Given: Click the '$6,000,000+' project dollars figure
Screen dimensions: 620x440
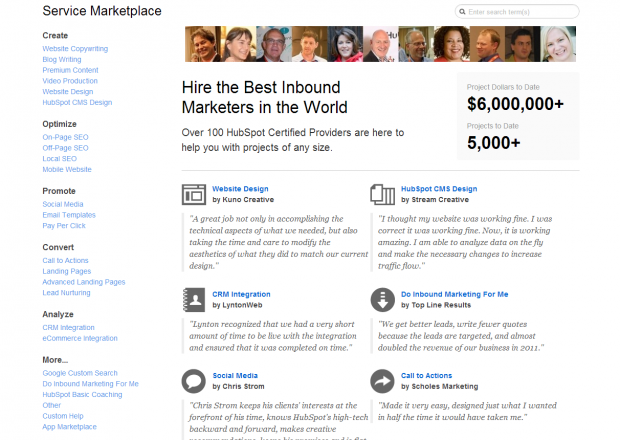Looking at the screenshot, I should (515, 104).
